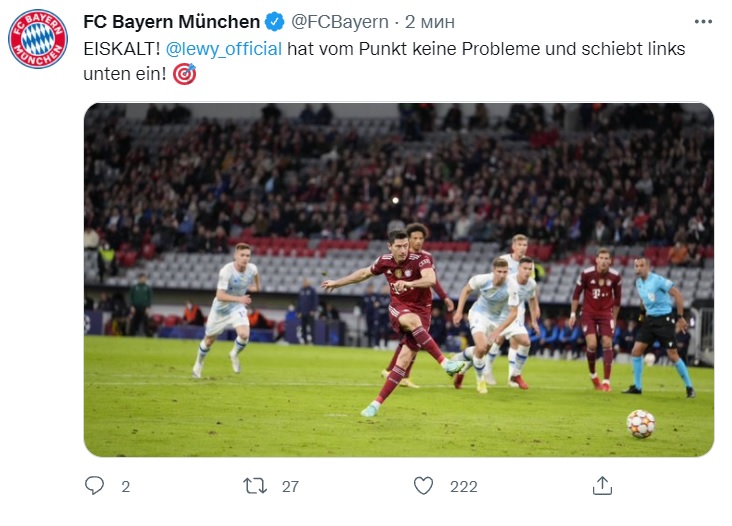Viewport: 732px width, 526px height.
Task: Visit the @FCBayern handle
Action: [x=340, y=21]
